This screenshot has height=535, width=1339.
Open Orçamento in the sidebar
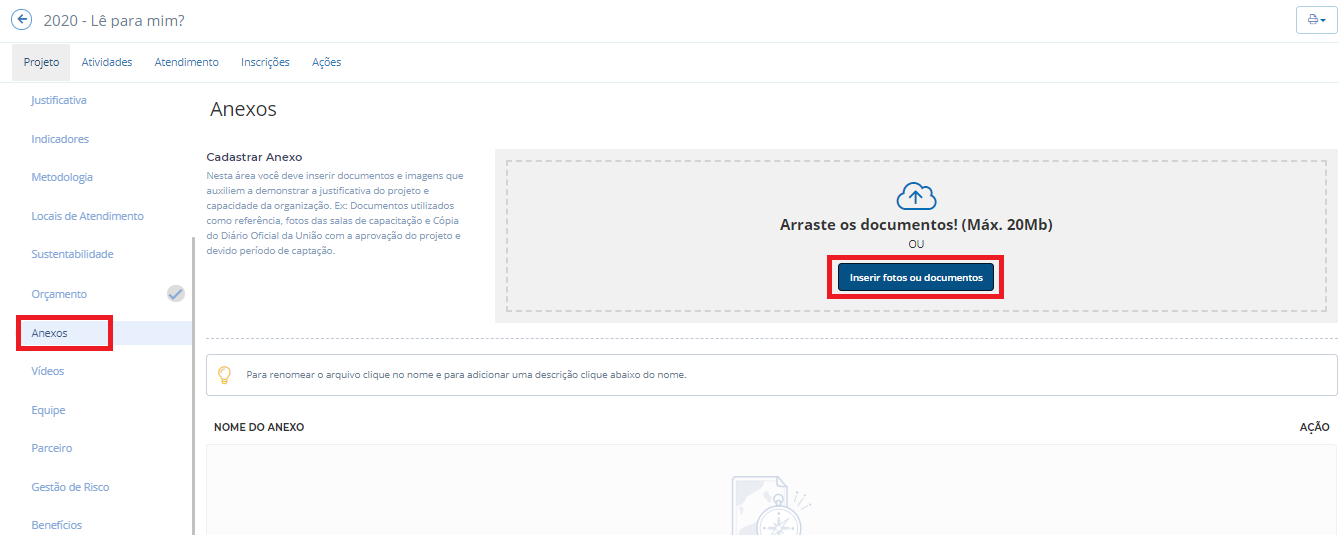click(59, 294)
